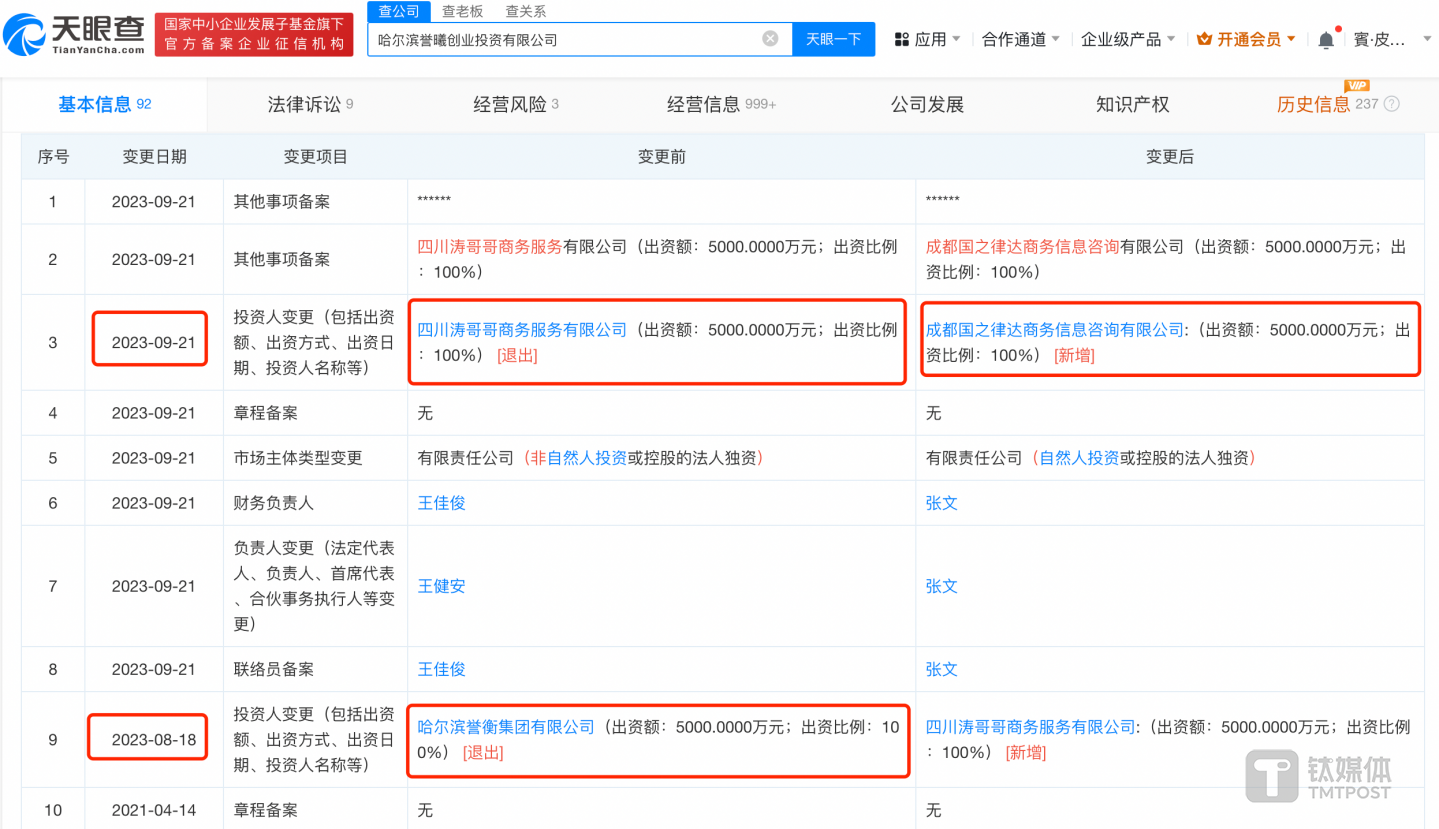Open the 知识产权 section
This screenshot has width=1439, height=829.
[1132, 103]
